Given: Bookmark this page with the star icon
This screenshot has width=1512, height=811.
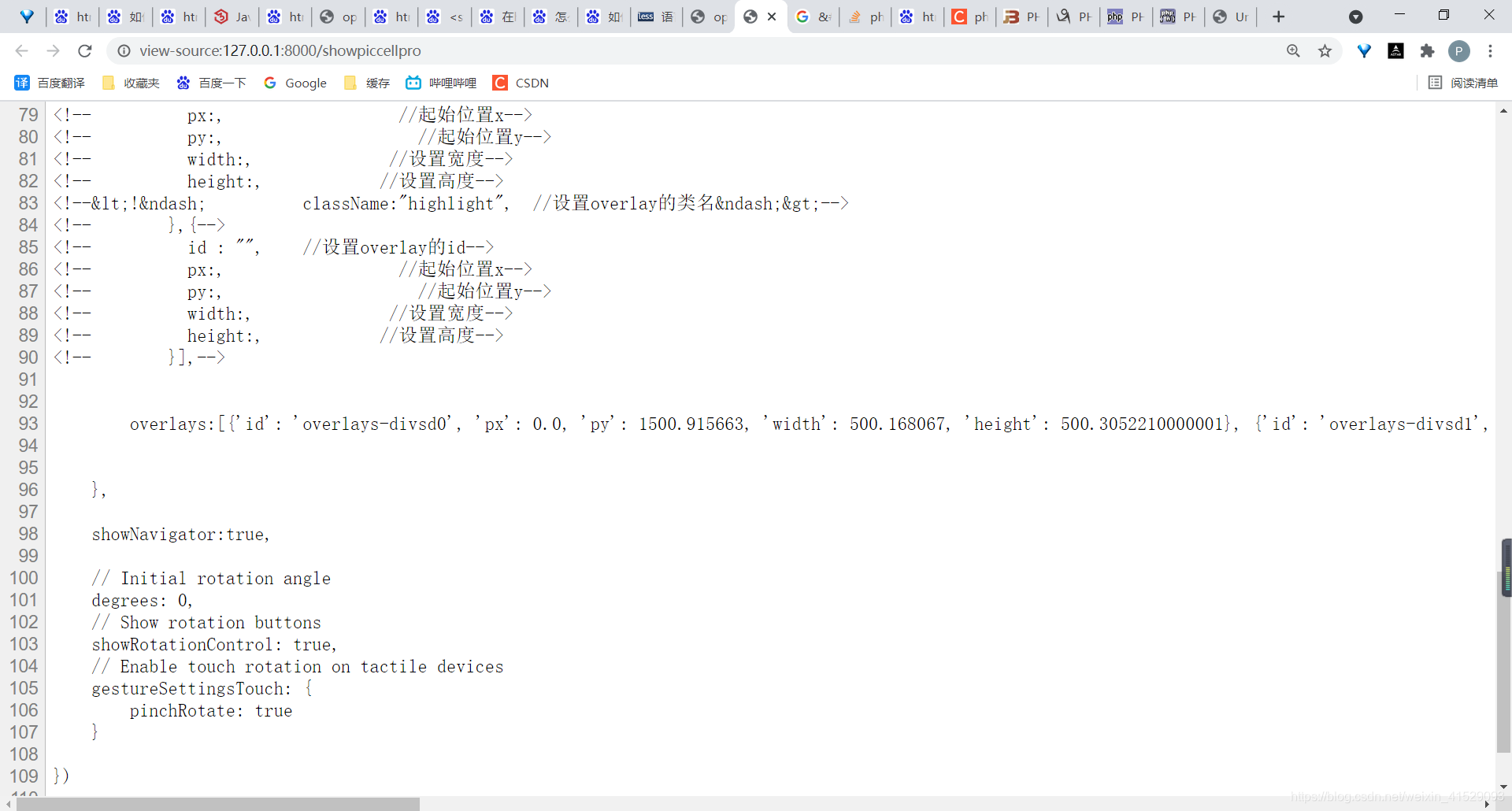Looking at the screenshot, I should [x=1325, y=50].
